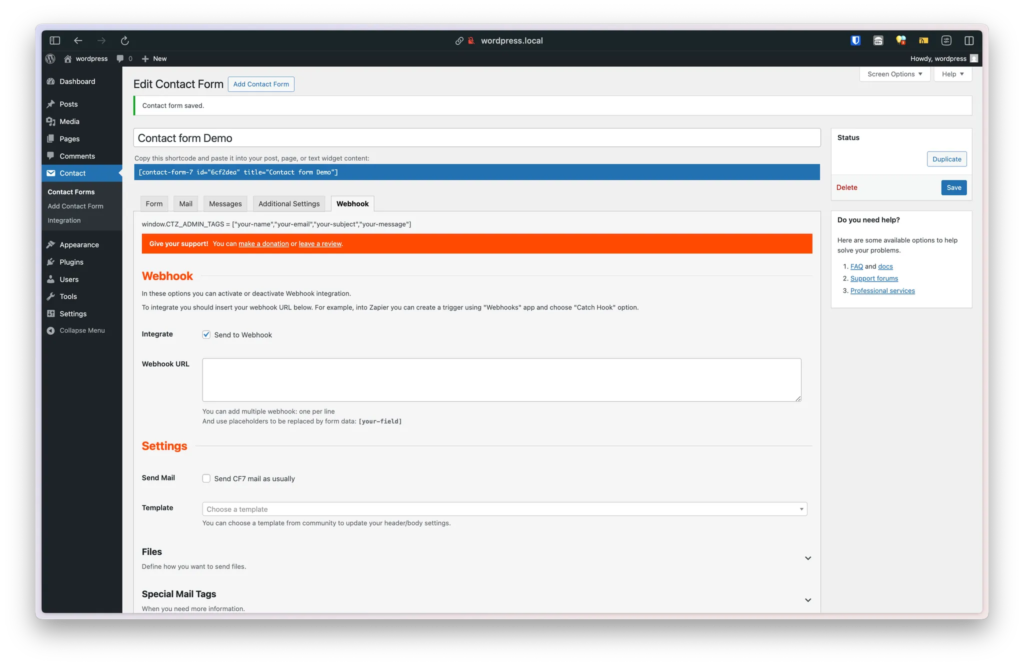The image size is (1024, 666).
Task: Click the Dashboard sidebar icon
Action: click(x=51, y=82)
